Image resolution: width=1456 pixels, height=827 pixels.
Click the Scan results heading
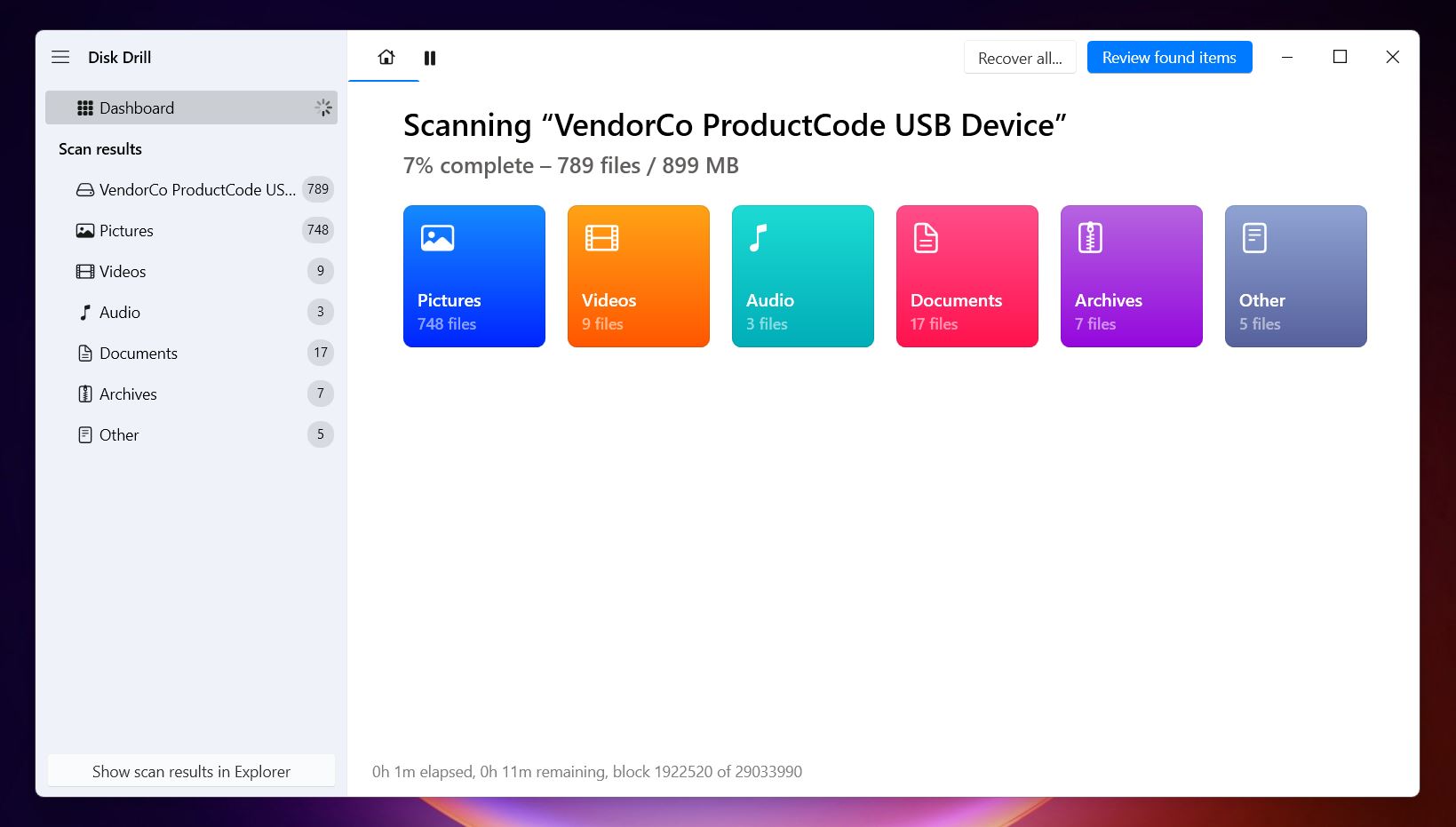tap(100, 149)
